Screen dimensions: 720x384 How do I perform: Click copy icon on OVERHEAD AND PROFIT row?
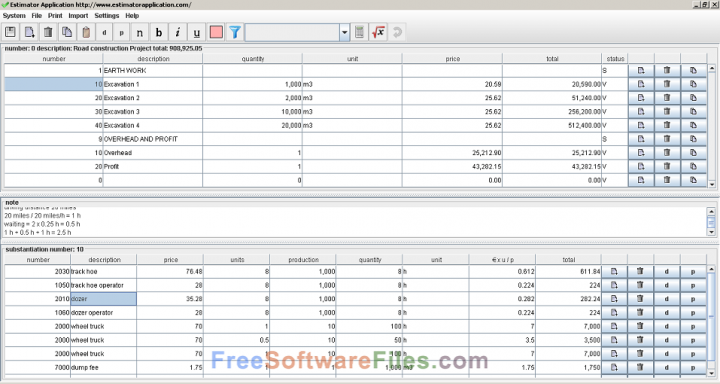point(693,139)
